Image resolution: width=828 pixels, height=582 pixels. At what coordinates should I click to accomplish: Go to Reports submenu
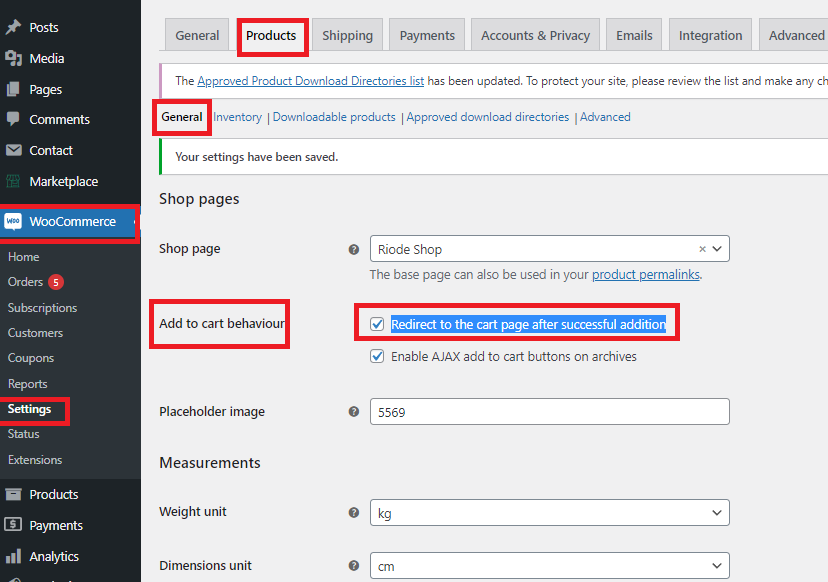tap(27, 383)
